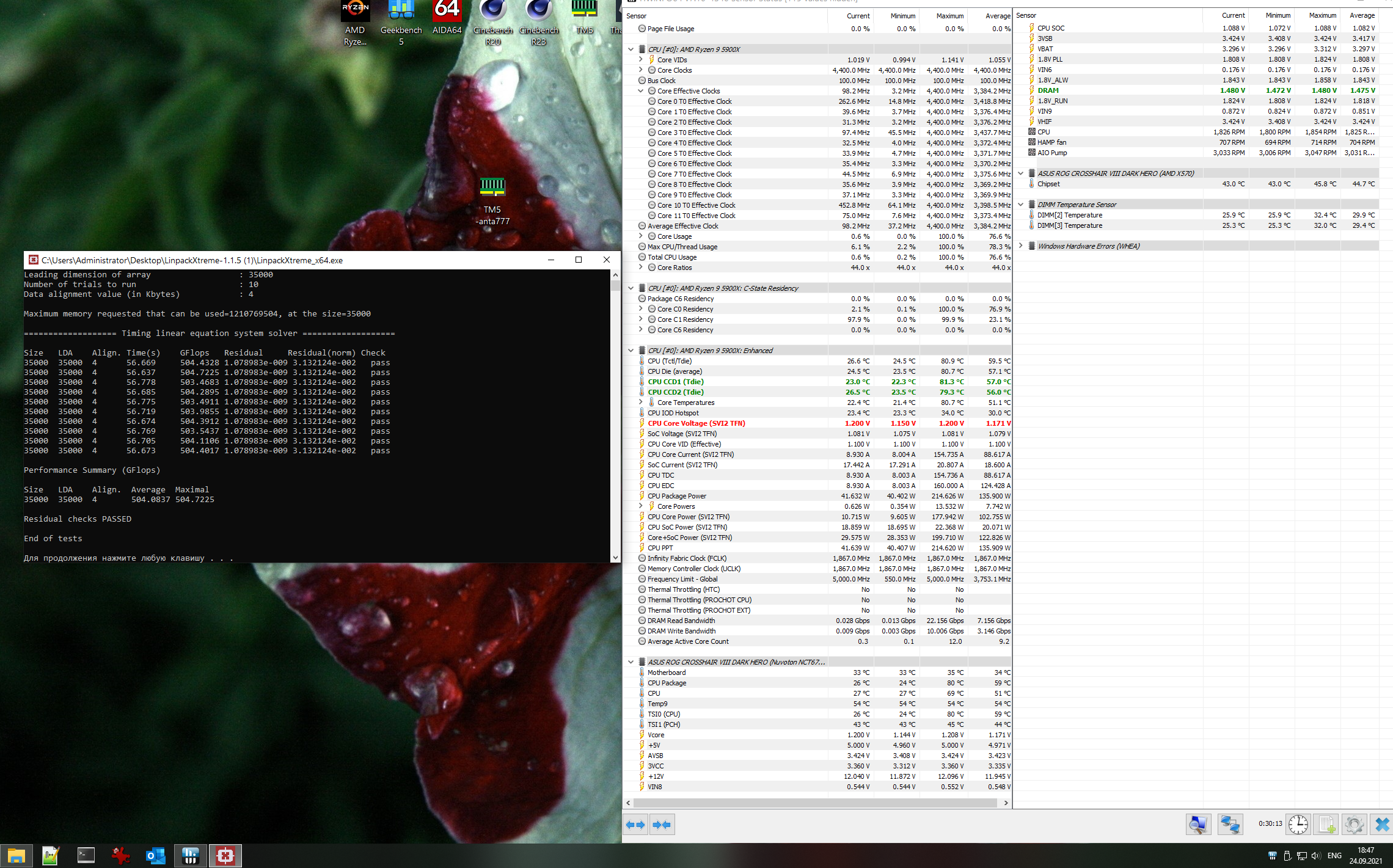Image resolution: width=1393 pixels, height=868 pixels.
Task: Start logging with the sheet-plus icon
Action: [x=1326, y=825]
